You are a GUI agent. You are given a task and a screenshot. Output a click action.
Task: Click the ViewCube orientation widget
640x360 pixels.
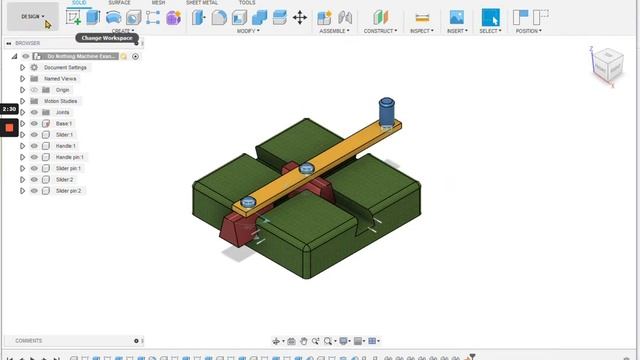point(607,66)
